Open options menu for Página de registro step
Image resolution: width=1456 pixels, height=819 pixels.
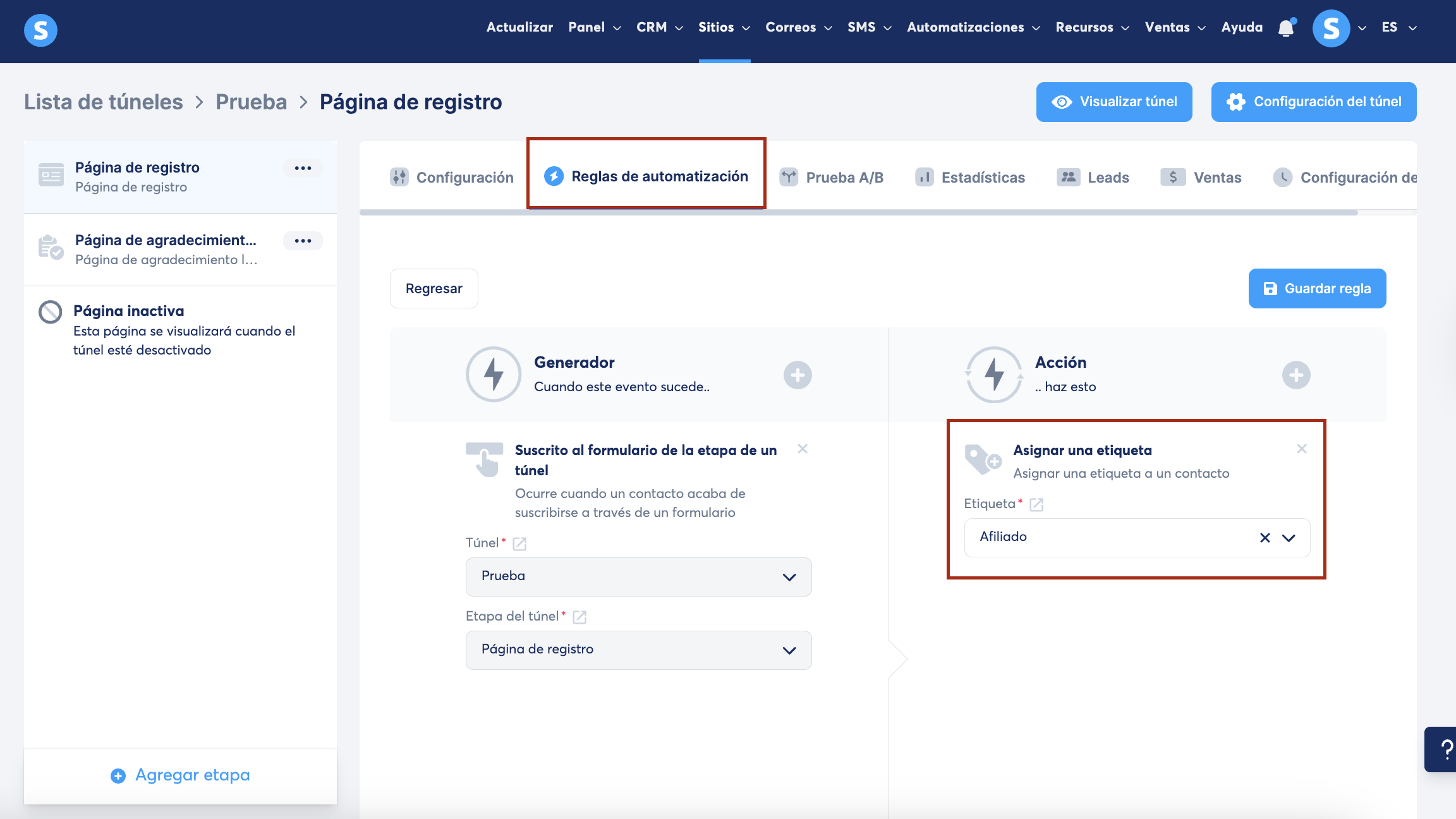[303, 168]
